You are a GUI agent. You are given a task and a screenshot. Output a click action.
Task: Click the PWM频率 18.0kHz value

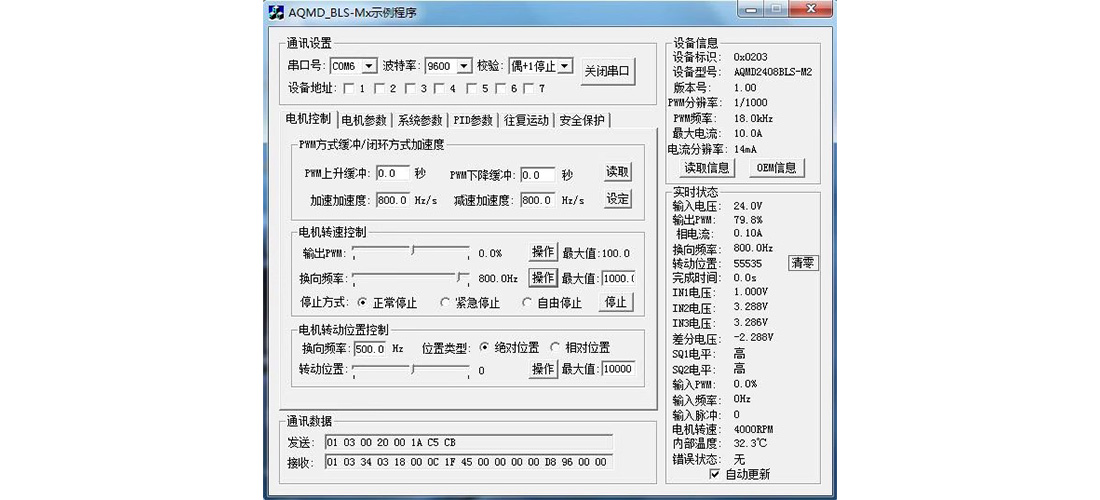pyautogui.click(x=753, y=119)
